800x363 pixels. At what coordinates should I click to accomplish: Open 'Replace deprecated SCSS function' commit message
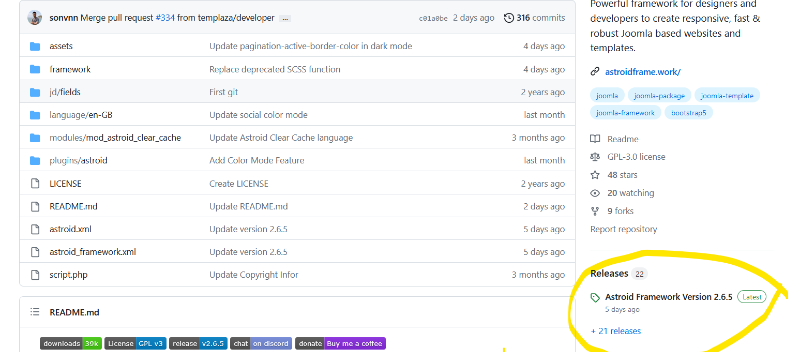[x=274, y=69]
